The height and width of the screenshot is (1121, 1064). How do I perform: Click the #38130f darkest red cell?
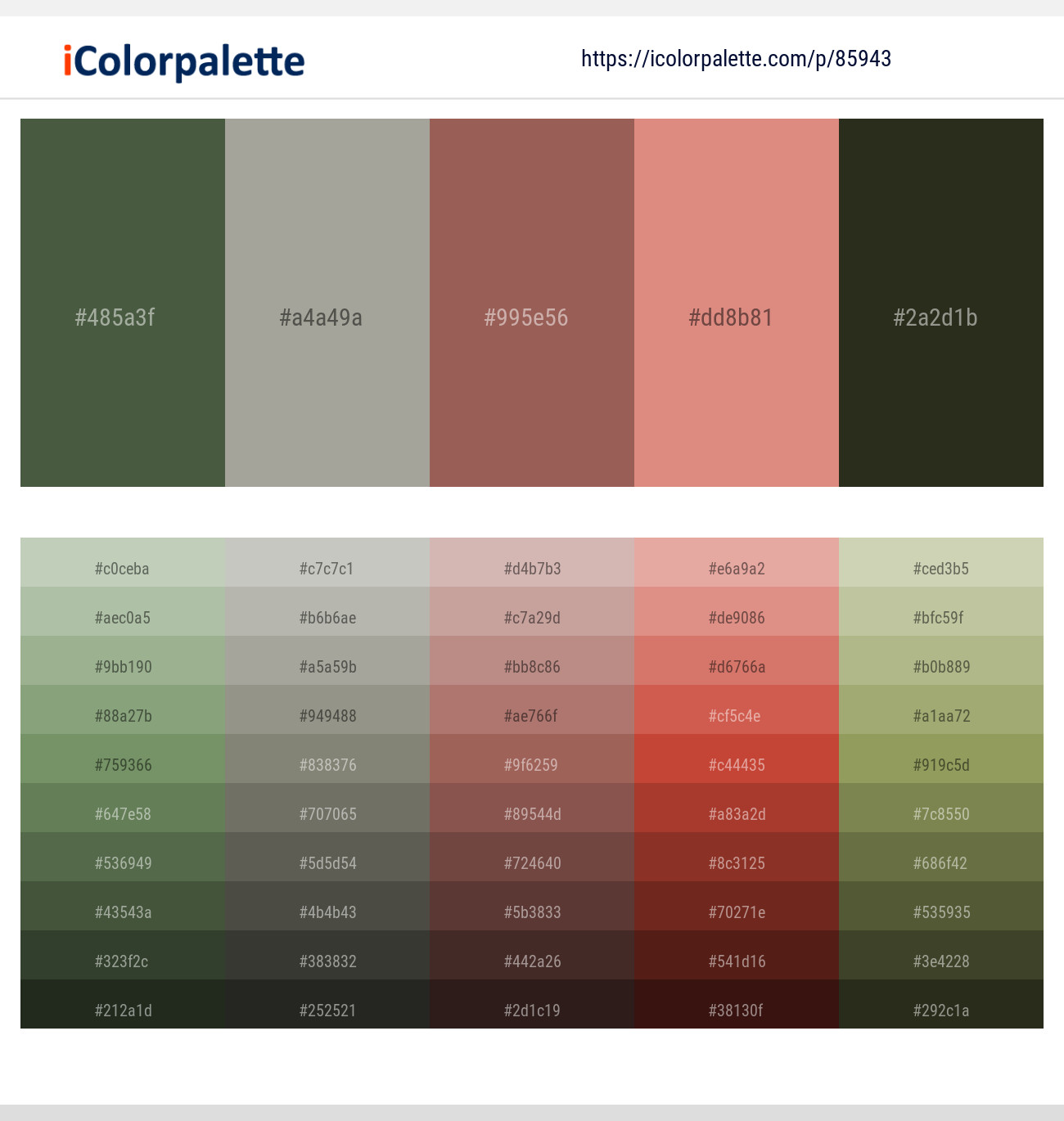click(x=736, y=1011)
